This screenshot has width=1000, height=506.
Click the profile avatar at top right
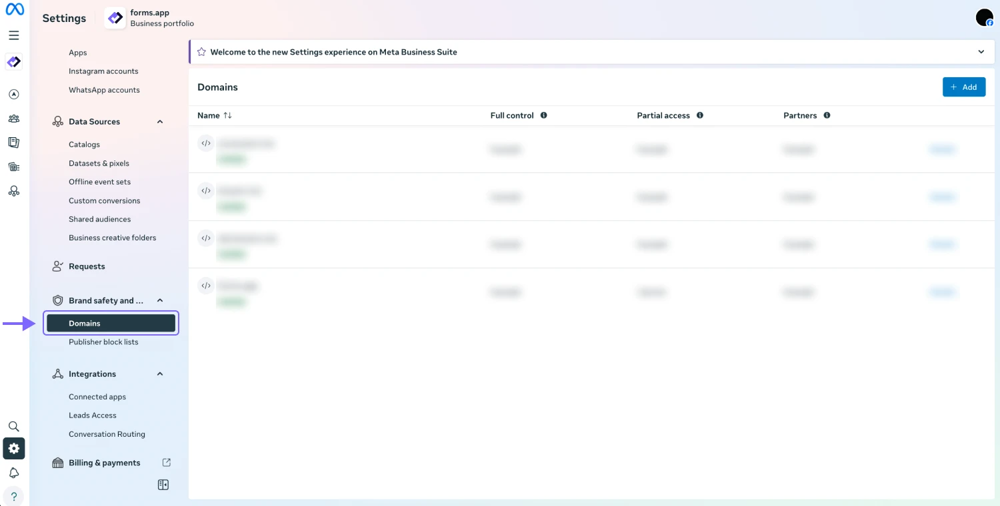[984, 18]
